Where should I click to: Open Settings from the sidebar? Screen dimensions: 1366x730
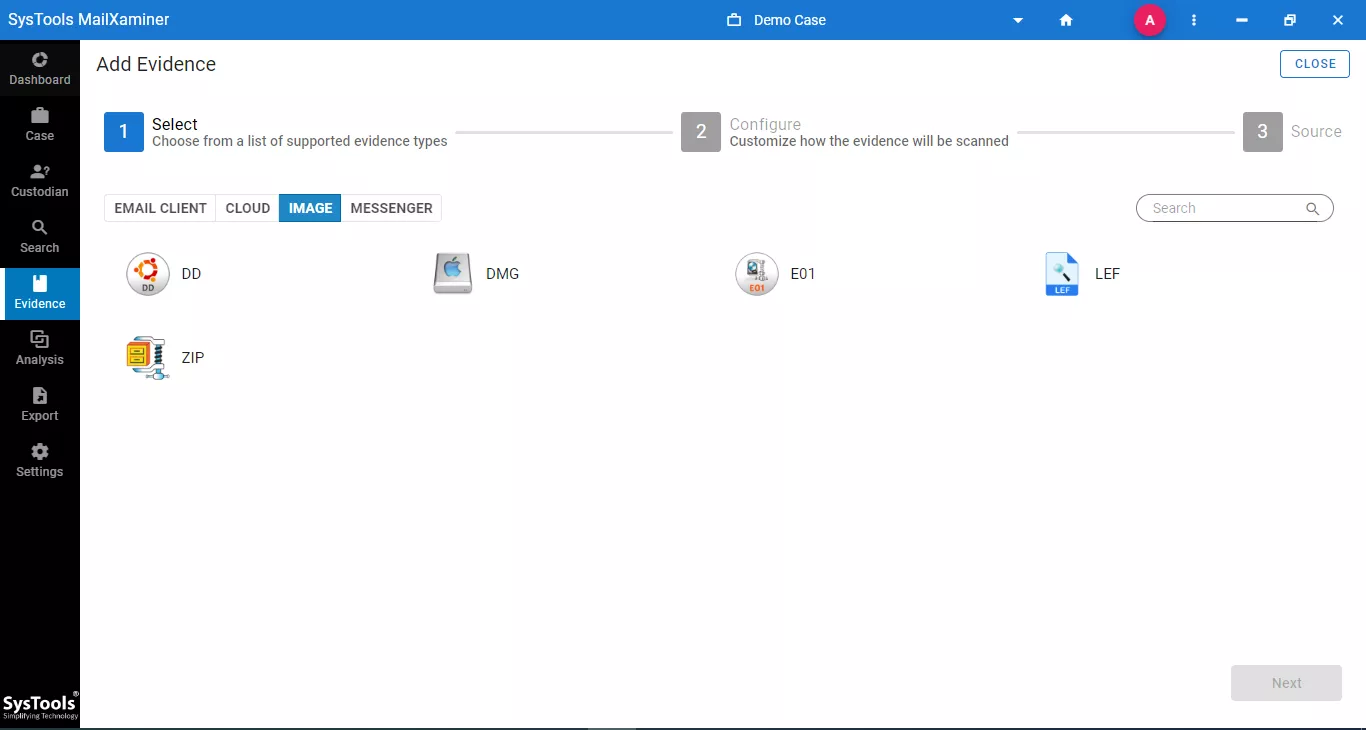click(40, 460)
